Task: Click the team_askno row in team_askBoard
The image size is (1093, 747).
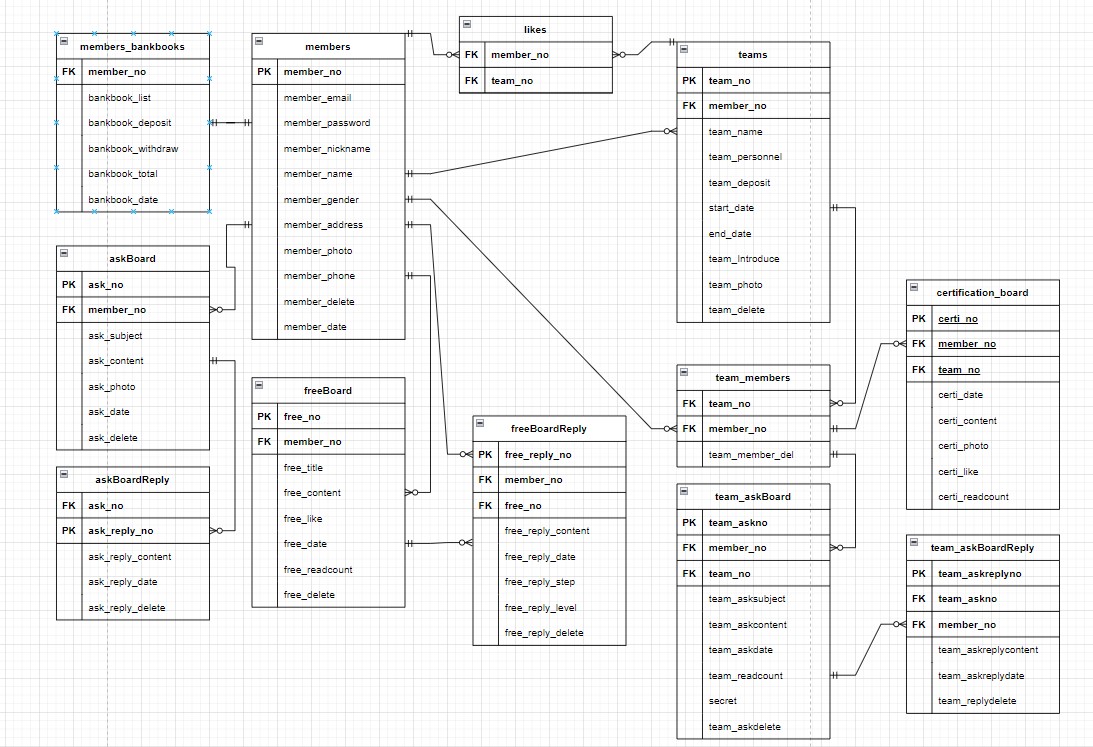Action: 754,523
